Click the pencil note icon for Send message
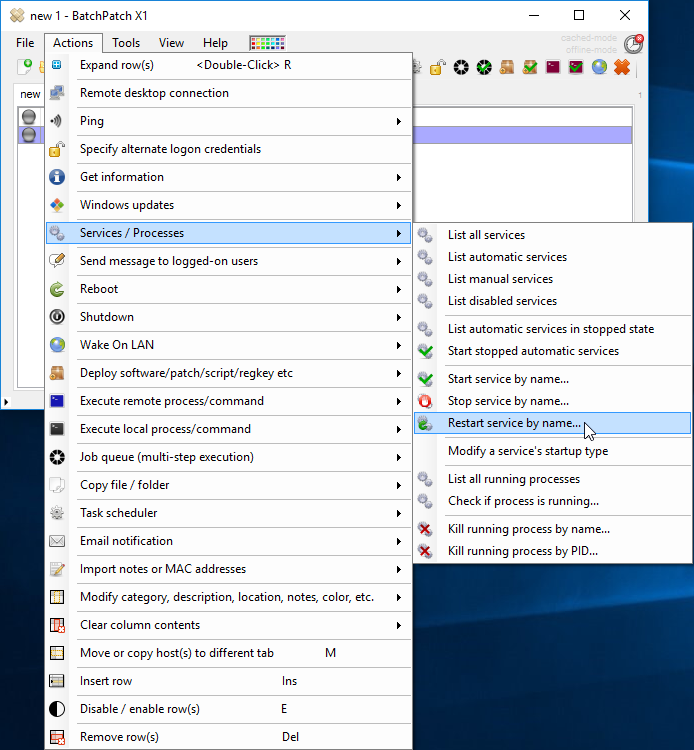This screenshot has width=694, height=750. pyautogui.click(x=57, y=261)
